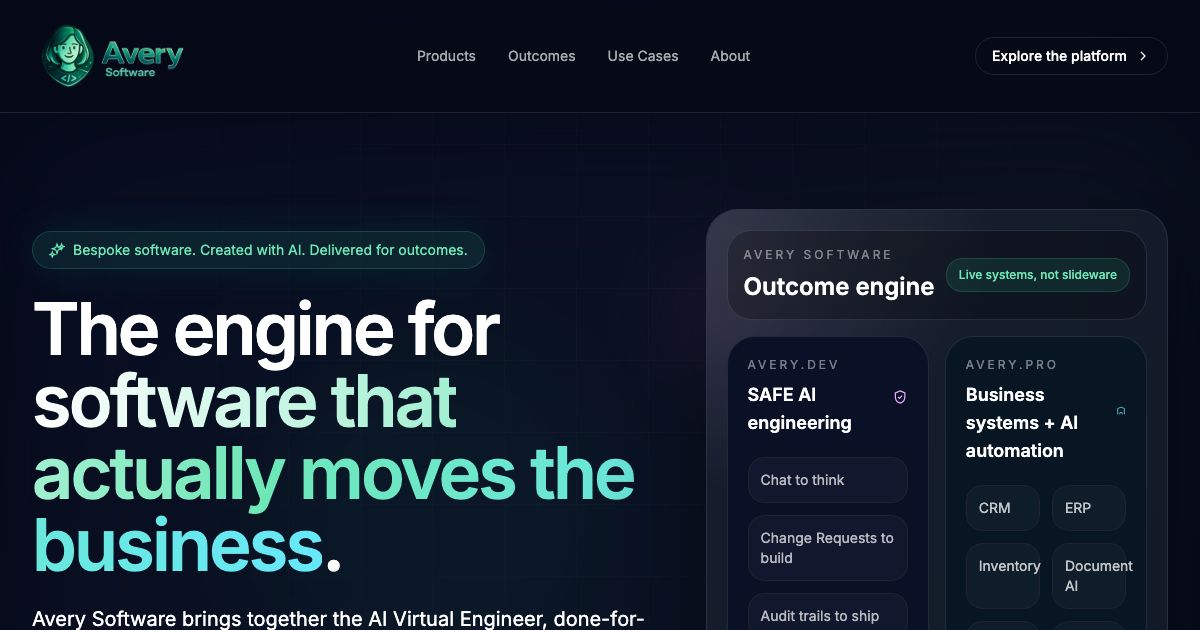Click the Explore the platform button
Image resolution: width=1200 pixels, height=630 pixels.
pos(1071,56)
